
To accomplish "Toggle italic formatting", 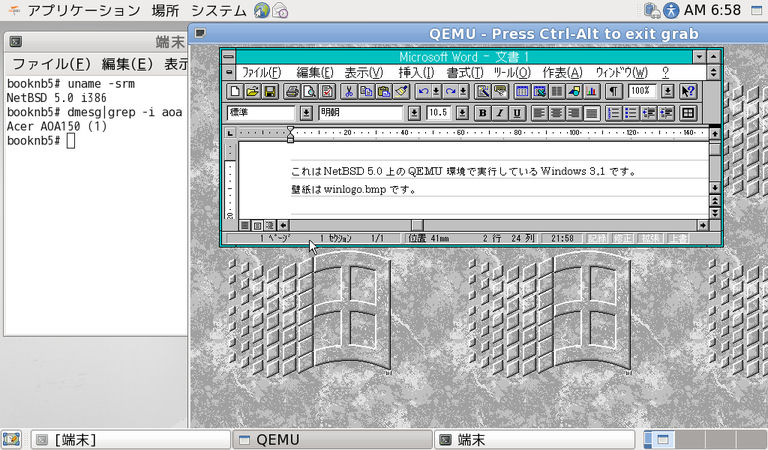I will click(500, 113).
